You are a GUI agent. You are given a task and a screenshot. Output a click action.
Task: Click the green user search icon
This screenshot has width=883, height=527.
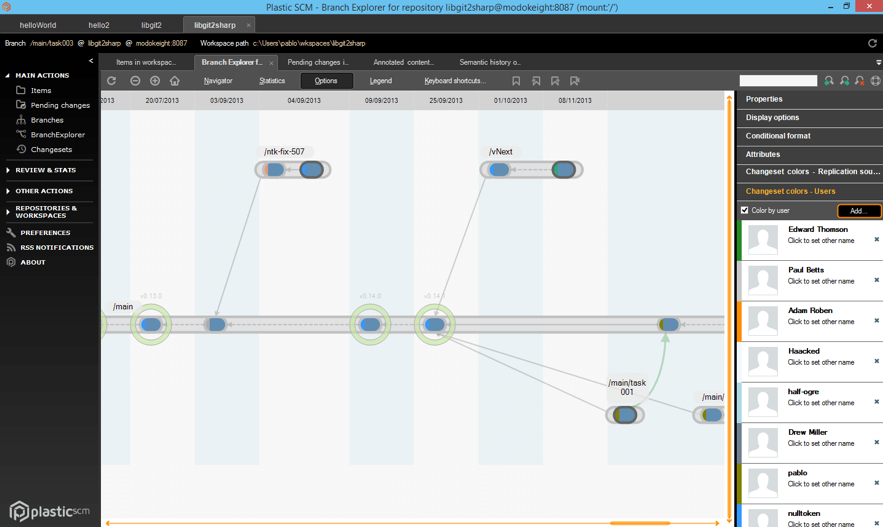pyautogui.click(x=829, y=81)
